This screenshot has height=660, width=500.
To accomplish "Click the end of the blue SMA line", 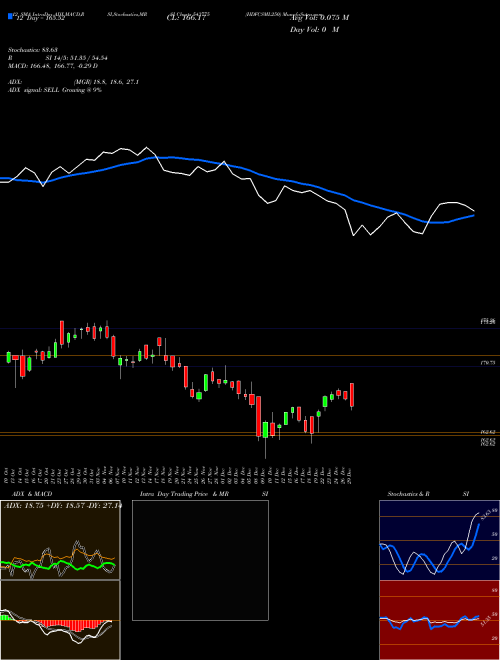I will click(x=473, y=215).
